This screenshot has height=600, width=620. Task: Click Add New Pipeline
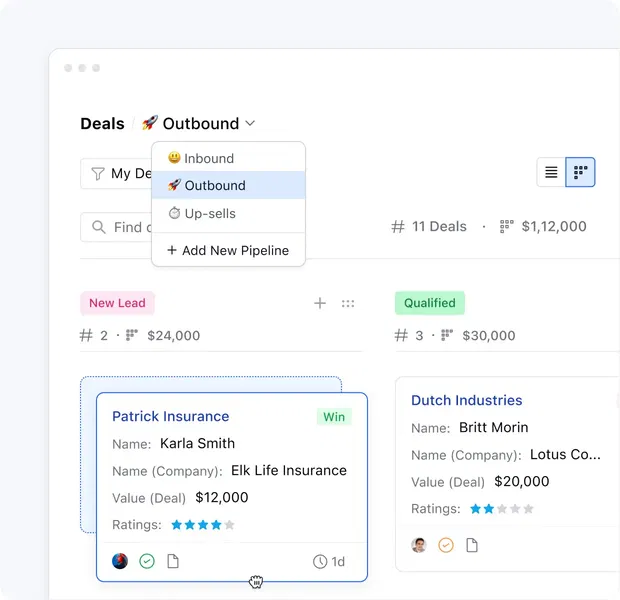point(228,250)
